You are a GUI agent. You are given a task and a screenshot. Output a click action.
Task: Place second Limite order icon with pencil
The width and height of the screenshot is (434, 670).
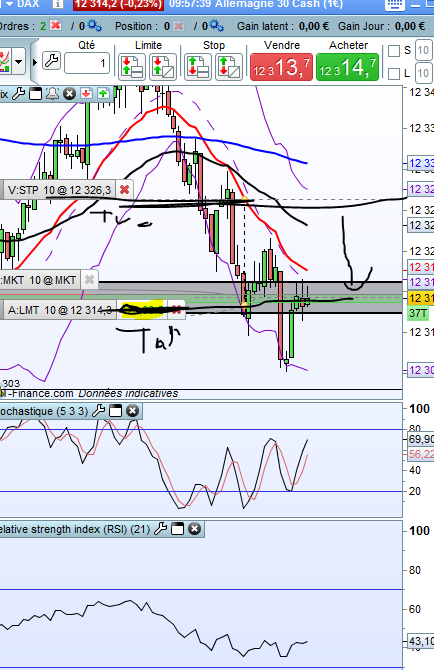point(163,67)
